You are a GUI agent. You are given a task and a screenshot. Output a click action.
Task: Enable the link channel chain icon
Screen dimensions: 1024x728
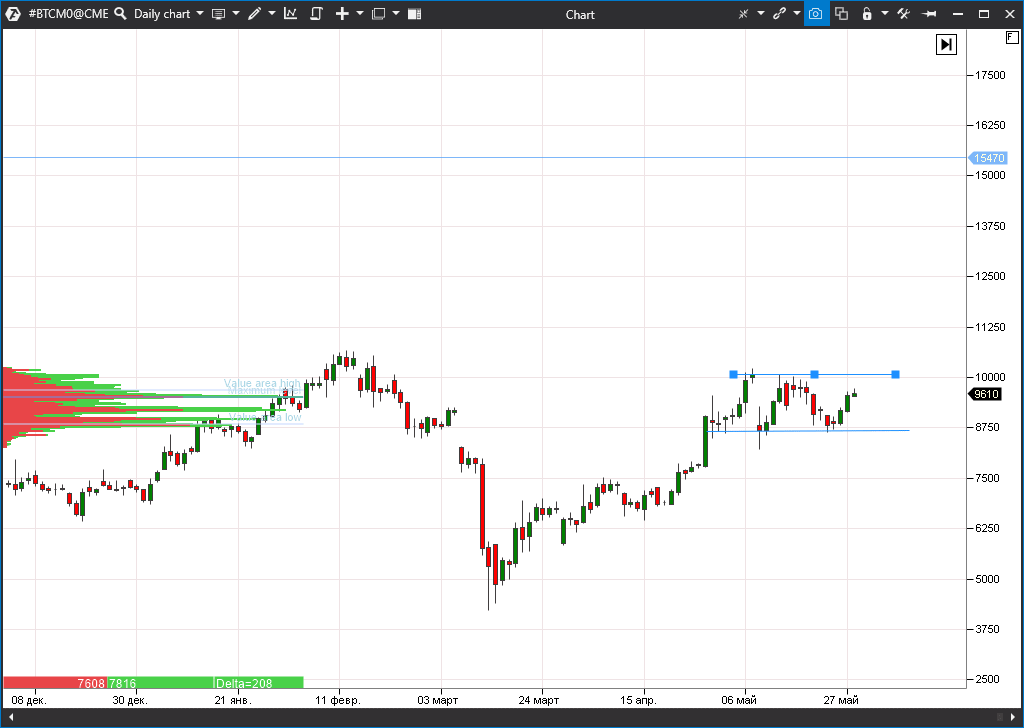click(779, 13)
